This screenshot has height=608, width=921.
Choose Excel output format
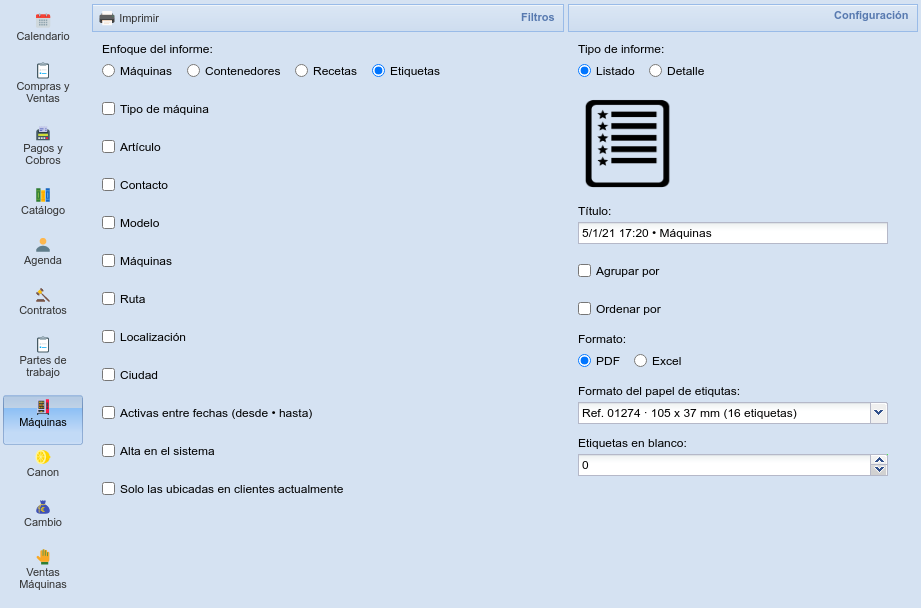[x=641, y=361]
